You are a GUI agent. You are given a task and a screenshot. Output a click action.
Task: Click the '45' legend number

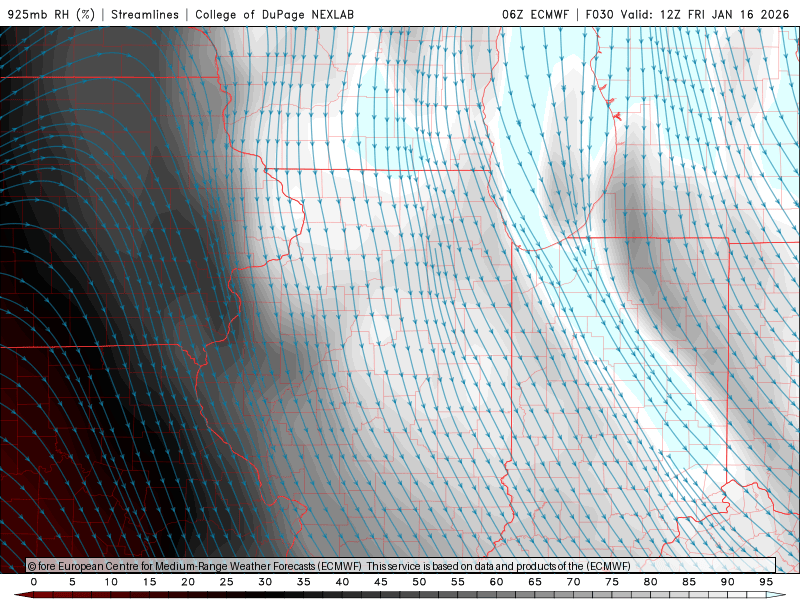[381, 582]
